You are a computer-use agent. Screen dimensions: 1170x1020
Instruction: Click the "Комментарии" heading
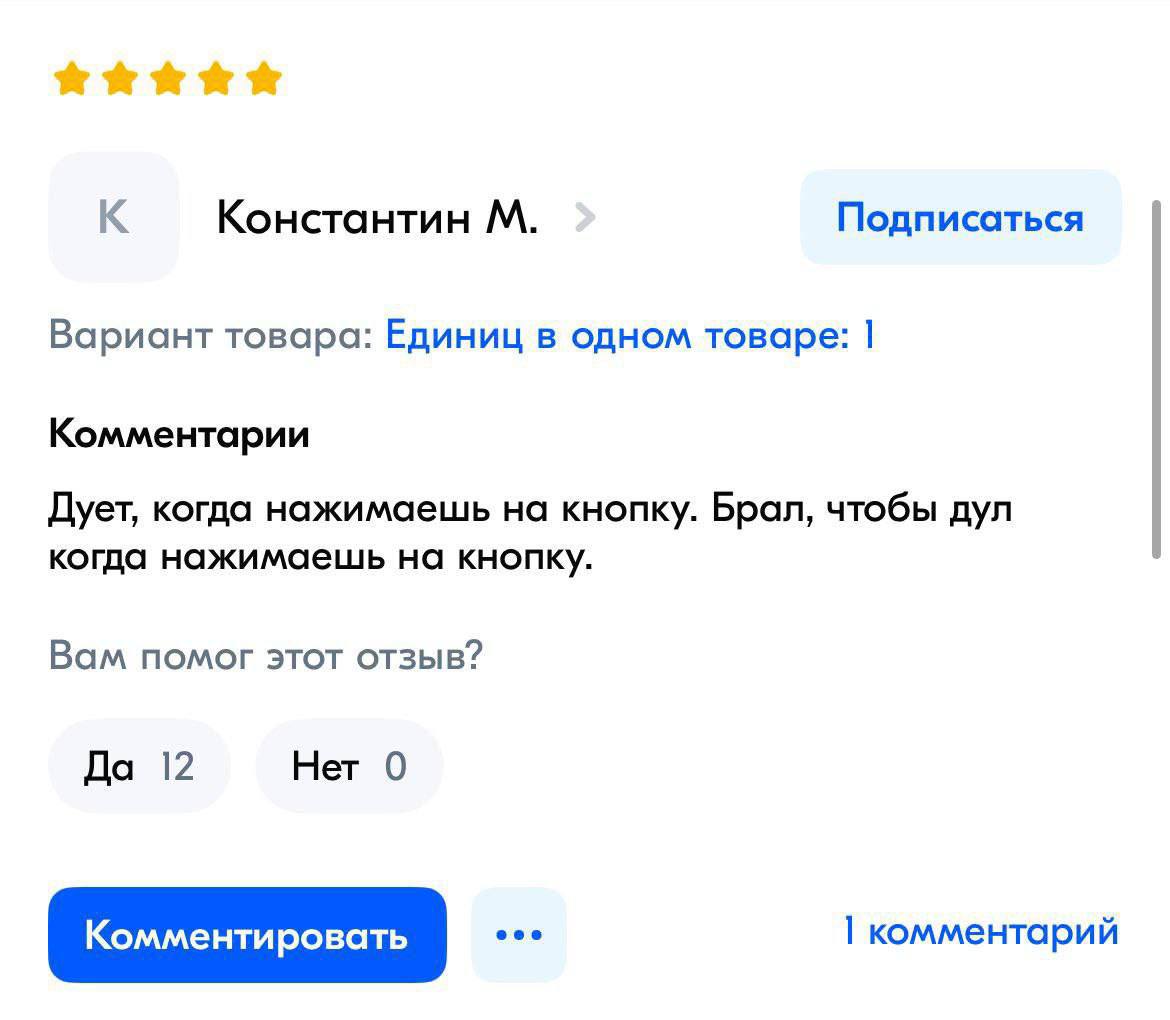[179, 435]
